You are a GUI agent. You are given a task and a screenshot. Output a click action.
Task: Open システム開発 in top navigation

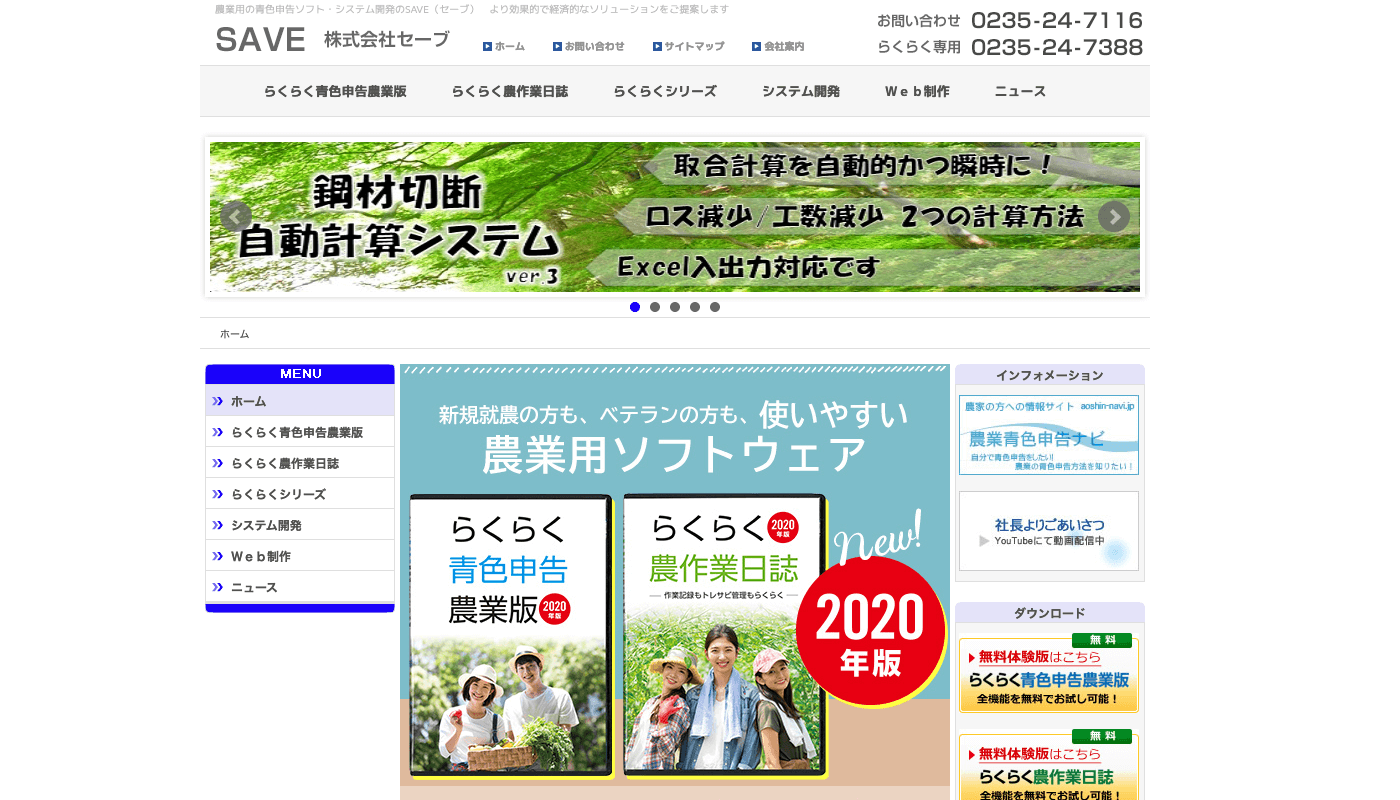point(800,92)
